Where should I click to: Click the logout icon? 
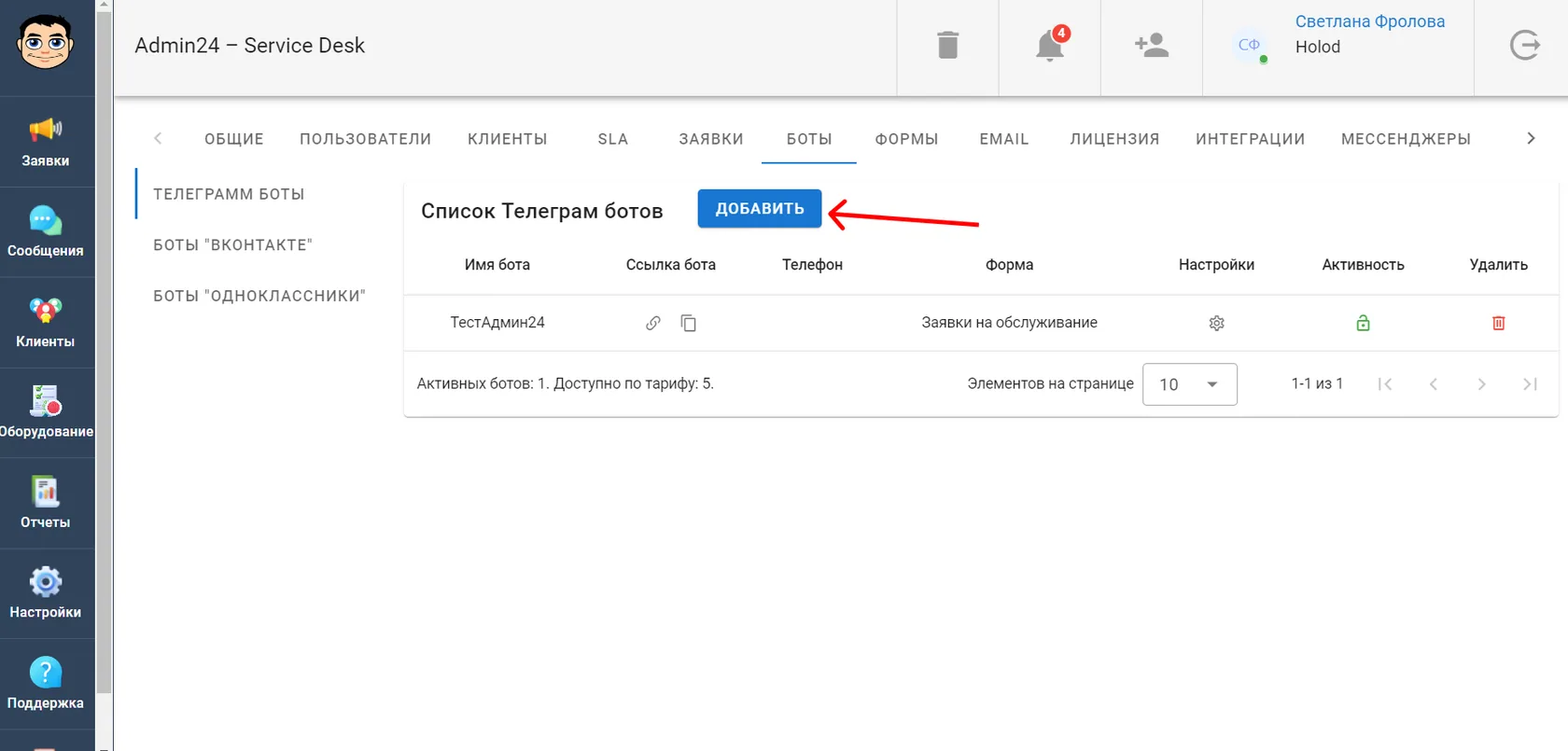tap(1524, 45)
